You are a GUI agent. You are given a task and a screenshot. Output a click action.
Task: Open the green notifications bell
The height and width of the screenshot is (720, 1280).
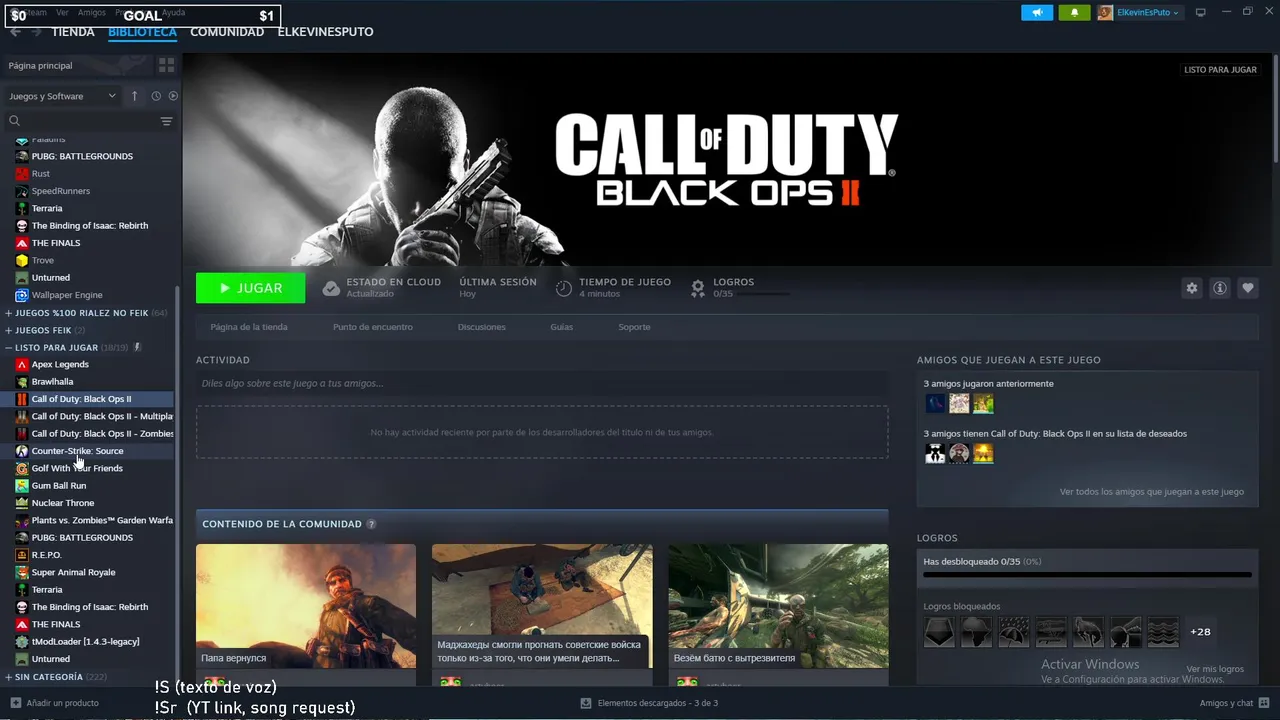[x=1074, y=13]
